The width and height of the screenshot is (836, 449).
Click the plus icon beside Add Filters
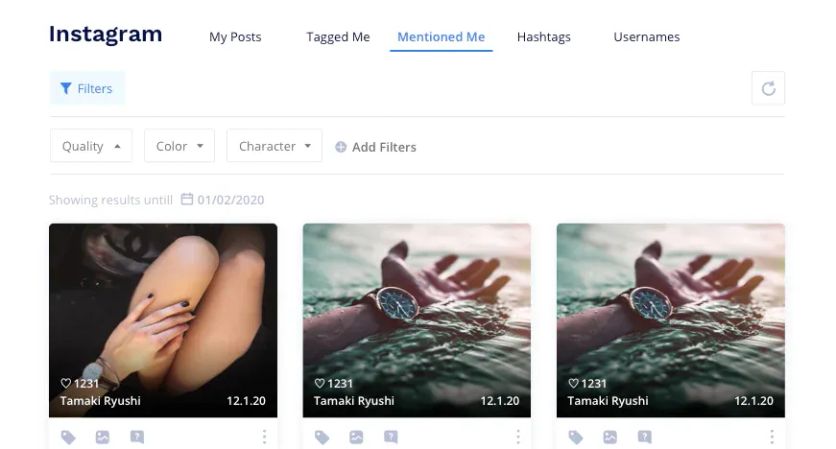click(341, 147)
